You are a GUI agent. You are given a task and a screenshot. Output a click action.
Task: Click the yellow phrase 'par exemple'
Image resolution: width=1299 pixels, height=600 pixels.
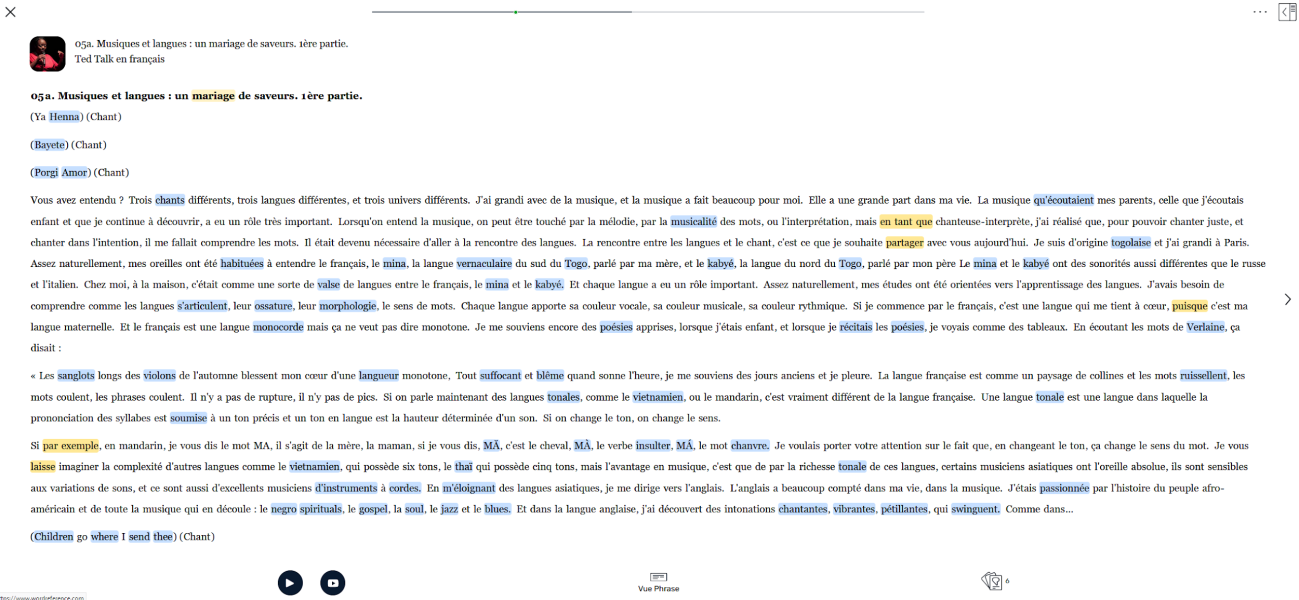point(70,446)
